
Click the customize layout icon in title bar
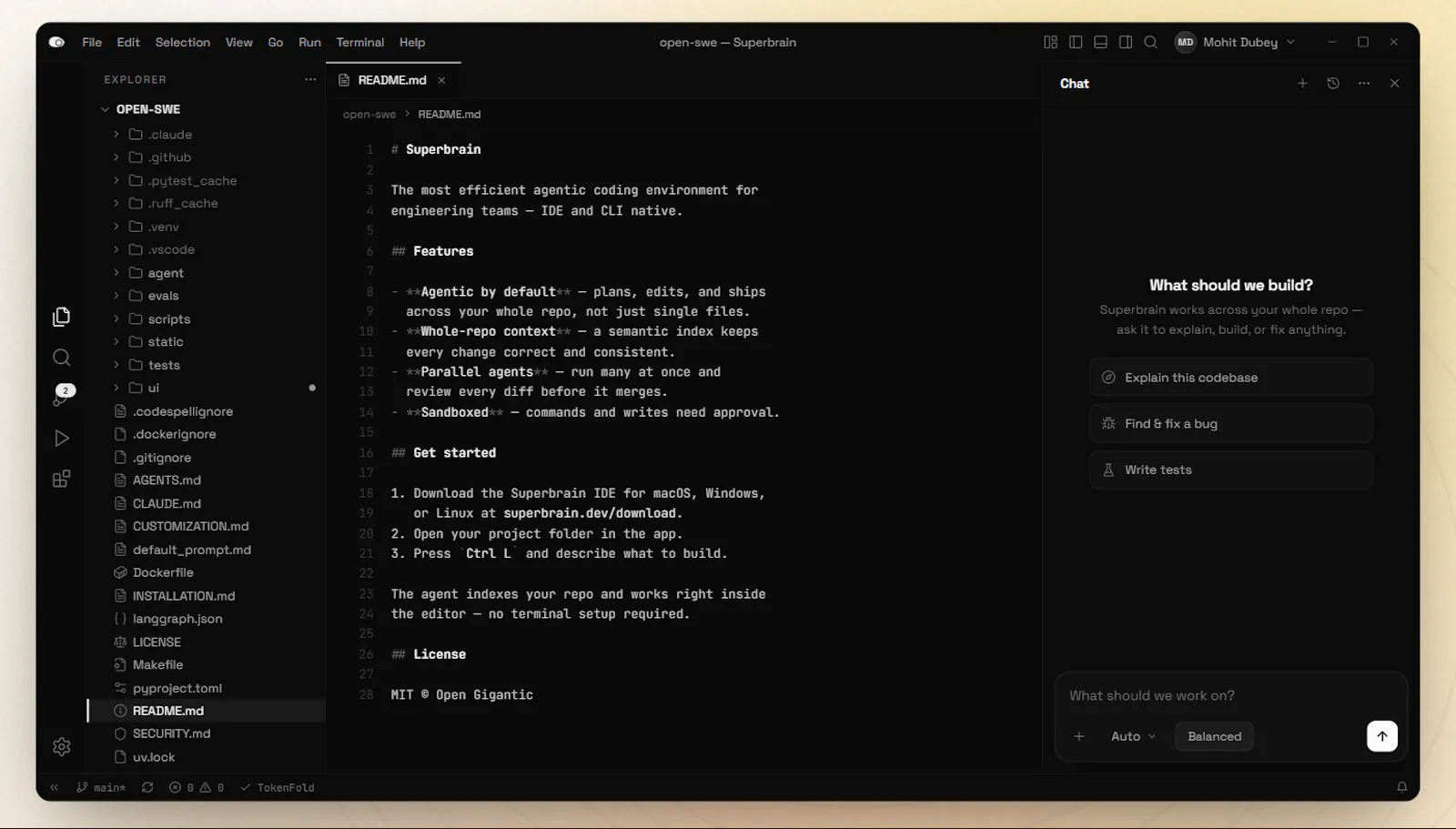(x=1051, y=42)
